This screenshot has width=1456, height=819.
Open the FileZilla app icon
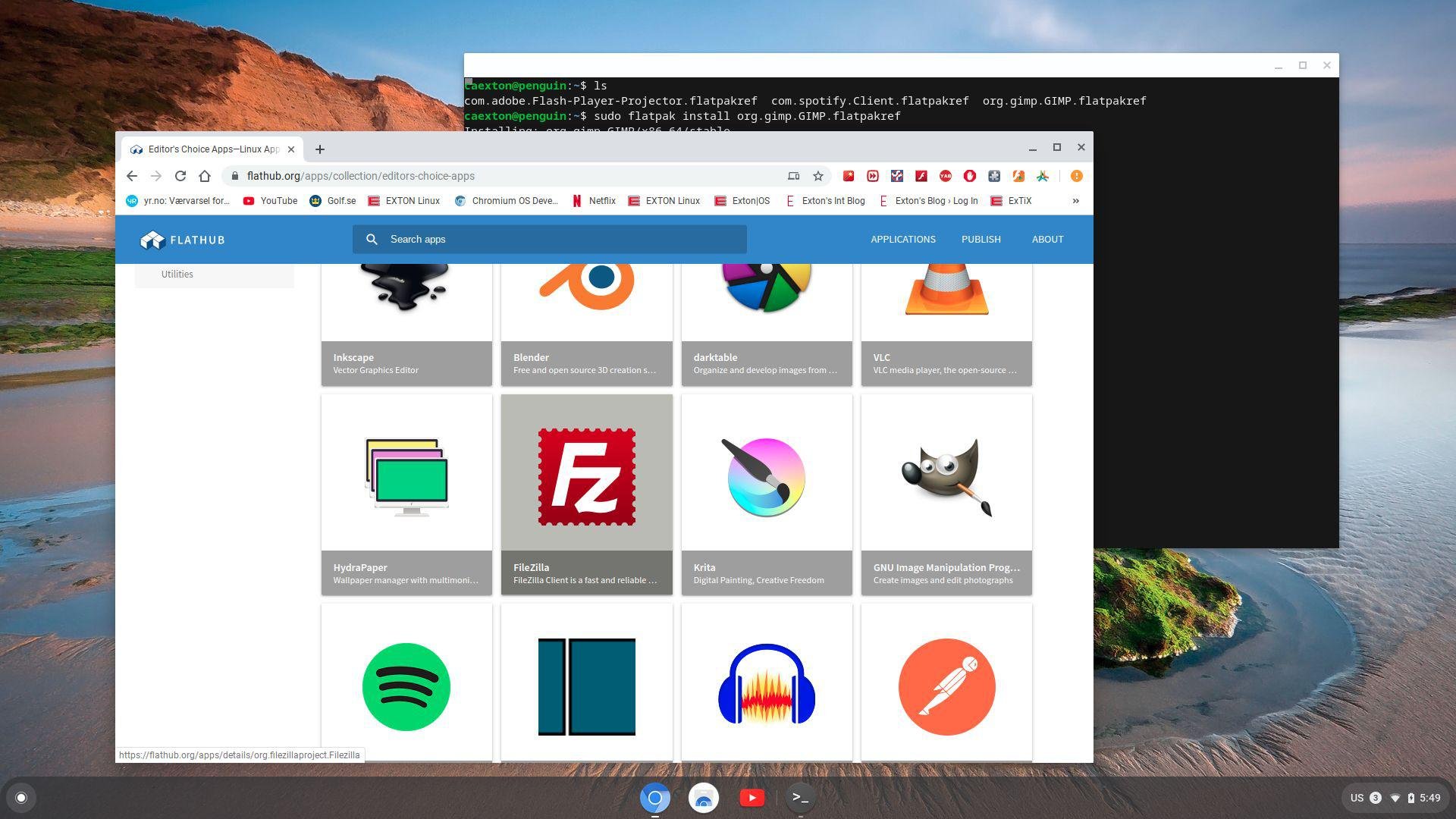586,476
